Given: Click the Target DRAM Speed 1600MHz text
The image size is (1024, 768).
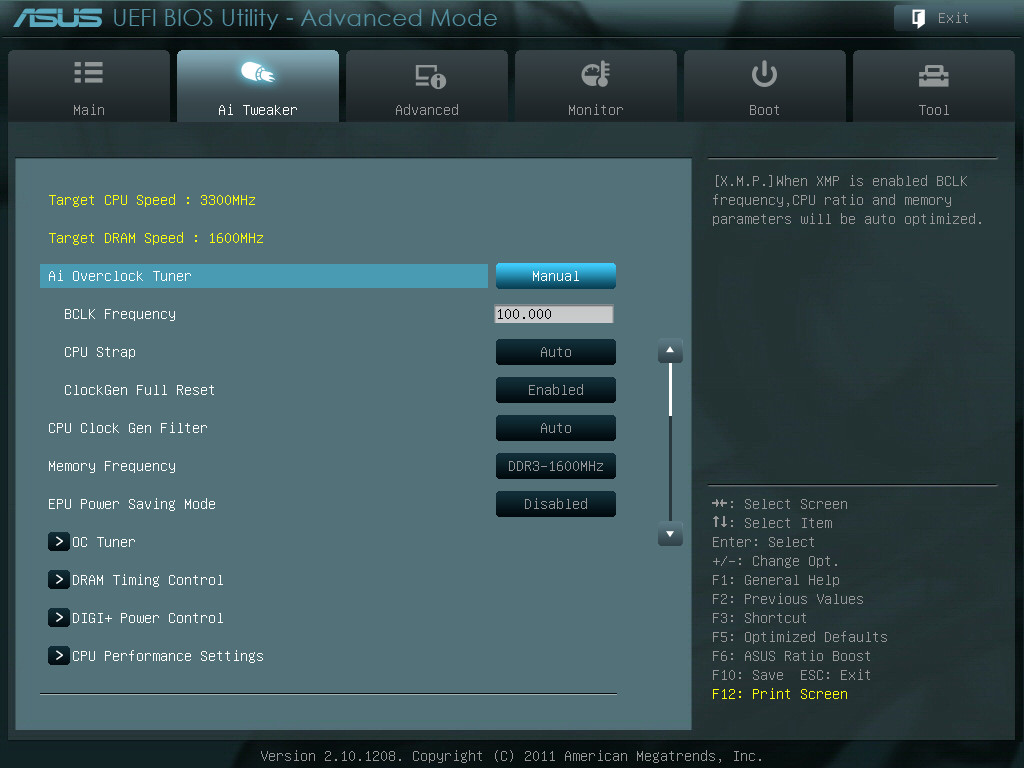Looking at the screenshot, I should (156, 238).
